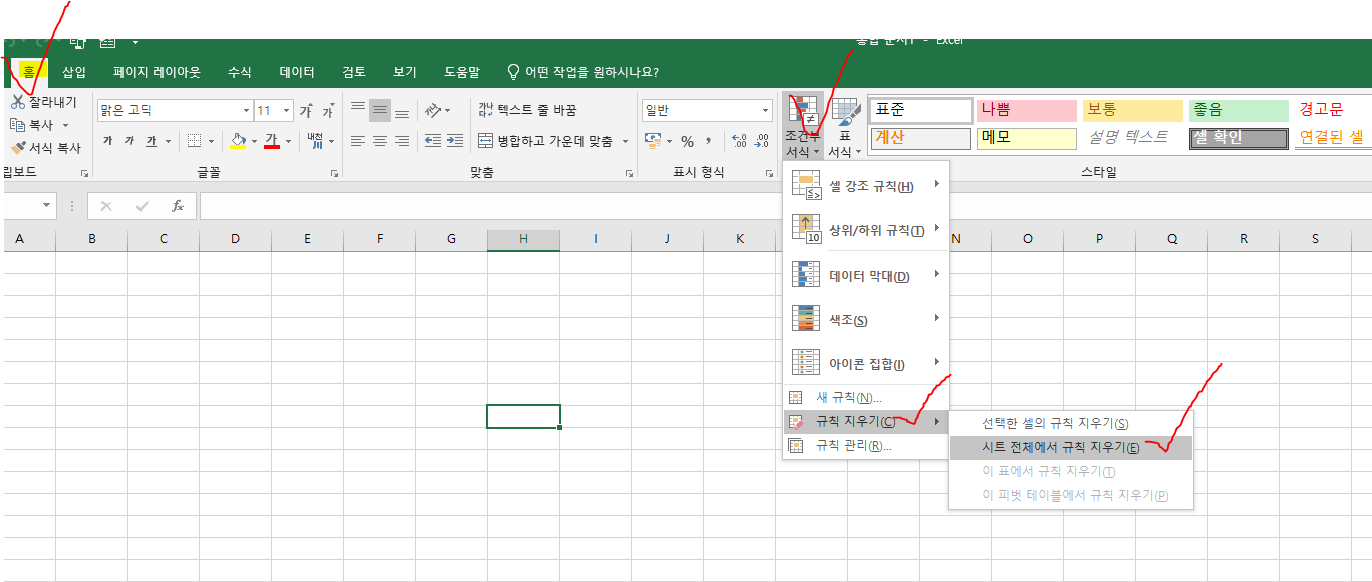Click the comma style icon
The image size is (1372, 582).
pos(709,141)
